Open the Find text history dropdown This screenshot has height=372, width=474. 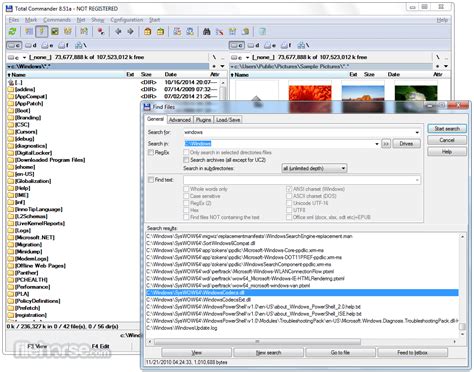click(x=417, y=180)
